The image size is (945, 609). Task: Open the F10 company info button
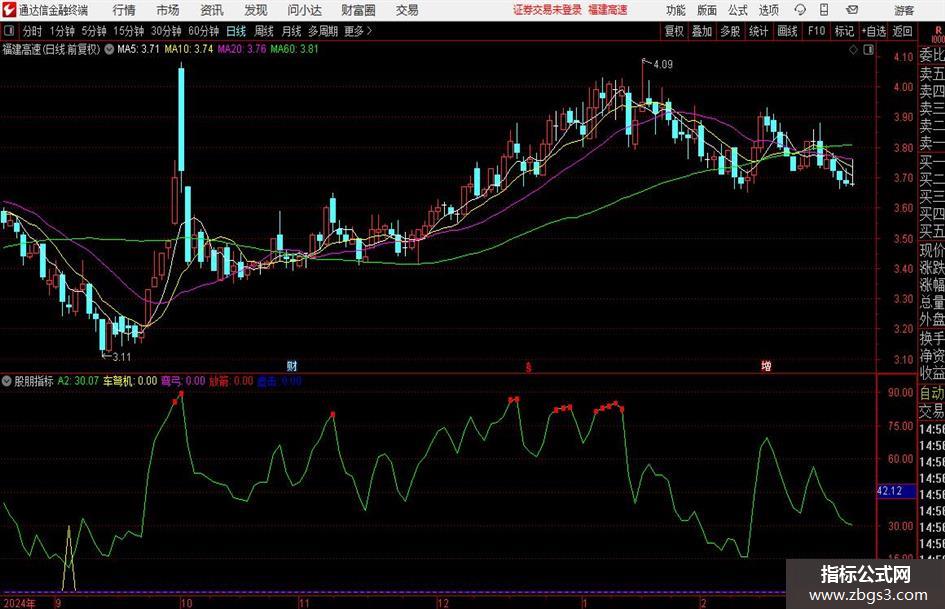click(816, 31)
